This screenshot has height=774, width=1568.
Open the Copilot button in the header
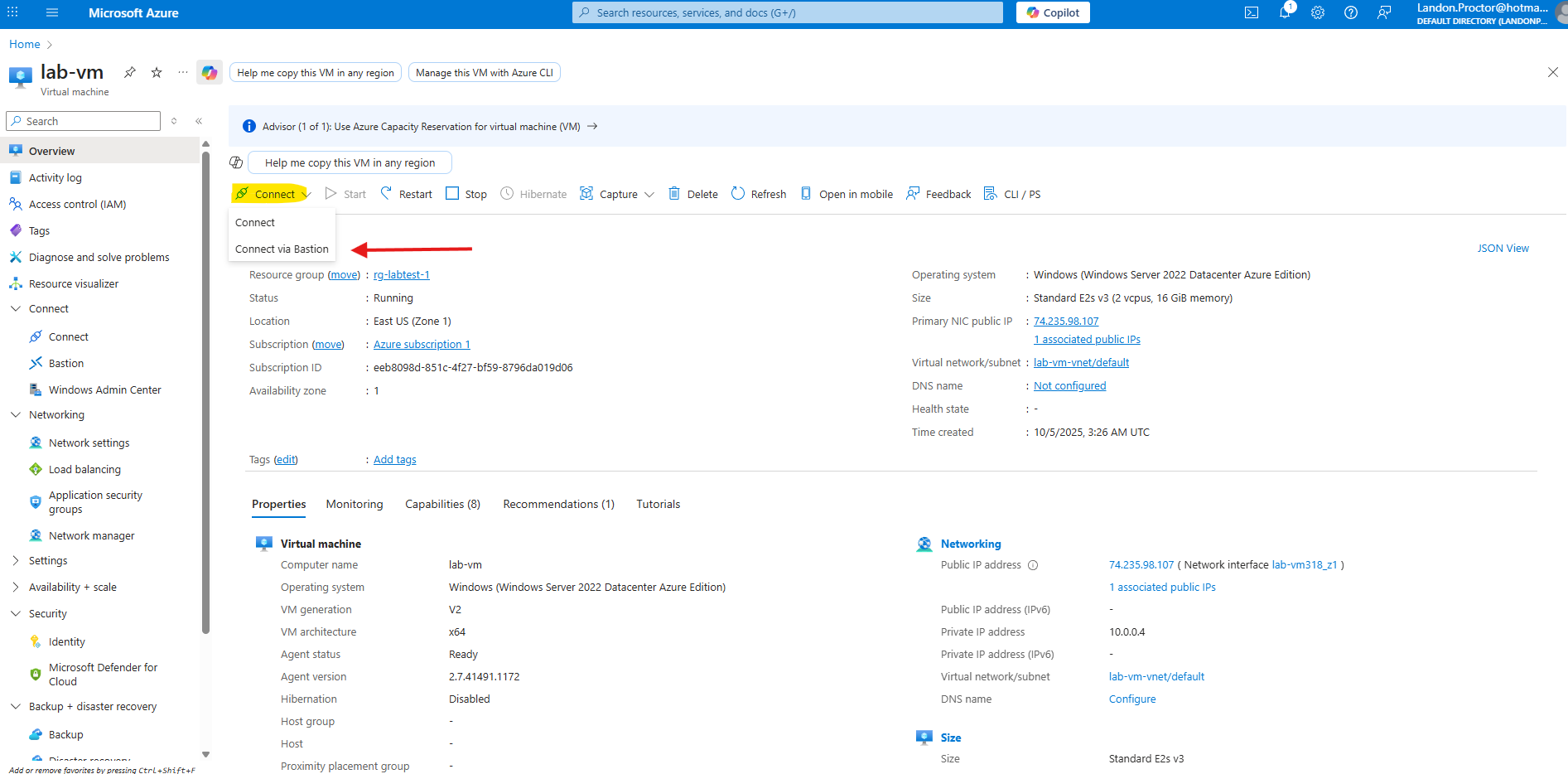tap(1053, 12)
